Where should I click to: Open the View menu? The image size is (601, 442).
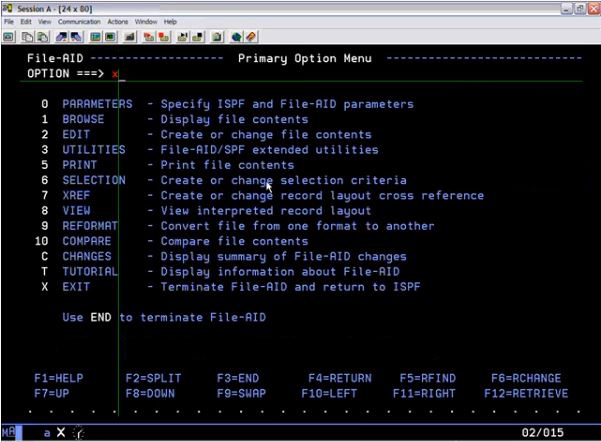44,22
